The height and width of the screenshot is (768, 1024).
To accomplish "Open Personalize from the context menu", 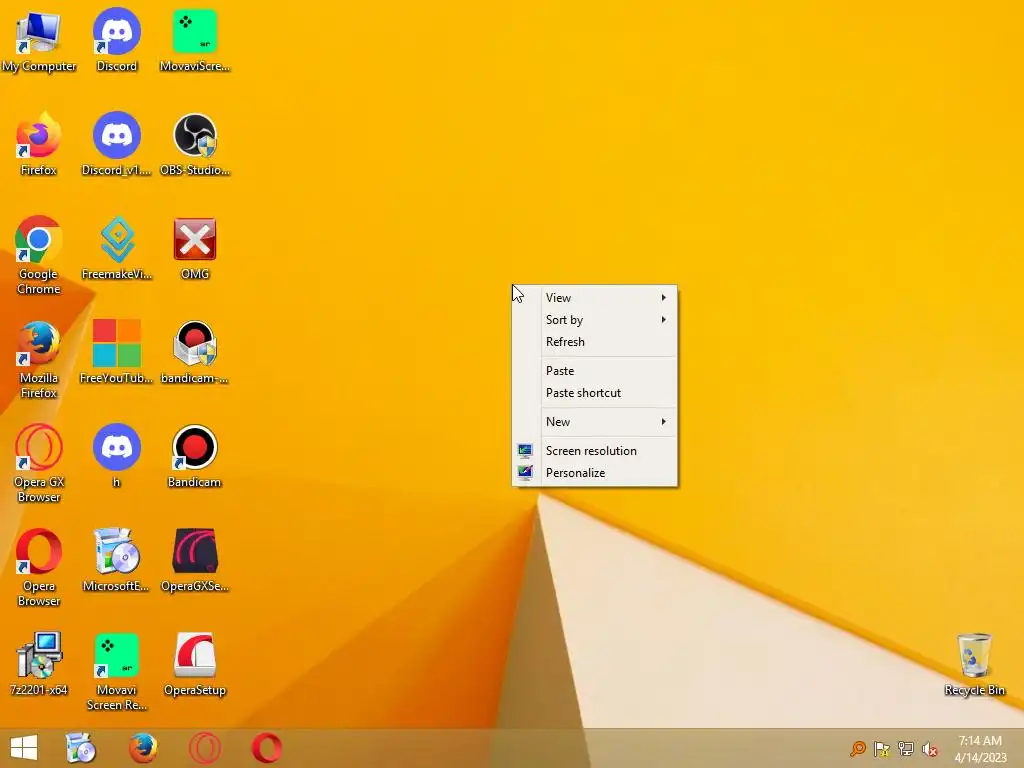I will coord(594,473).
